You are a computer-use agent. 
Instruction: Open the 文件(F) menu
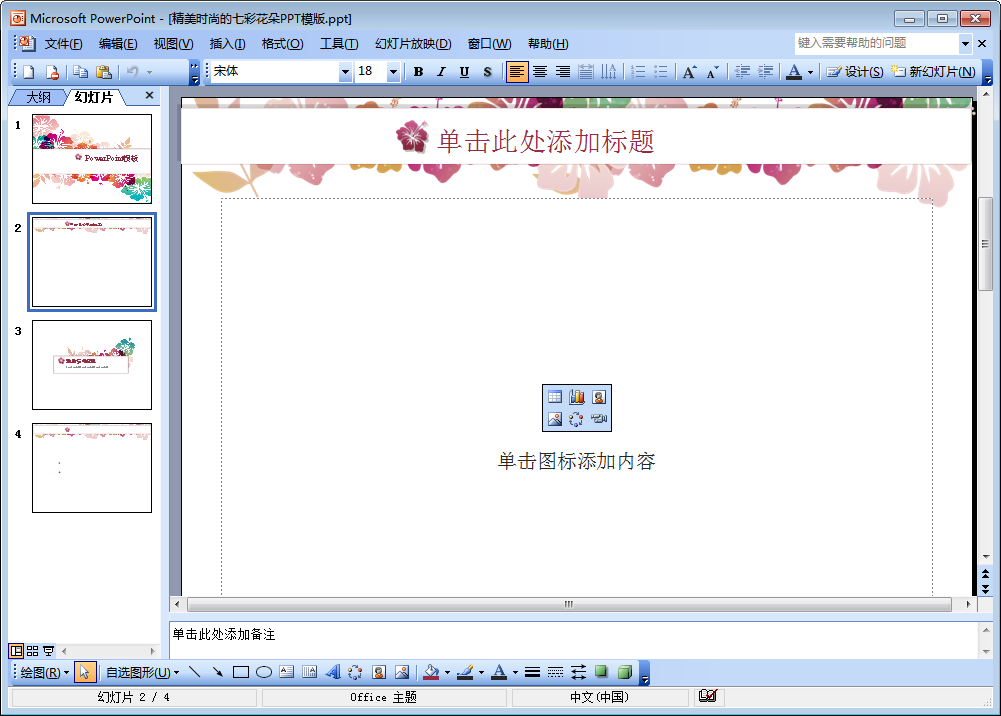point(63,44)
